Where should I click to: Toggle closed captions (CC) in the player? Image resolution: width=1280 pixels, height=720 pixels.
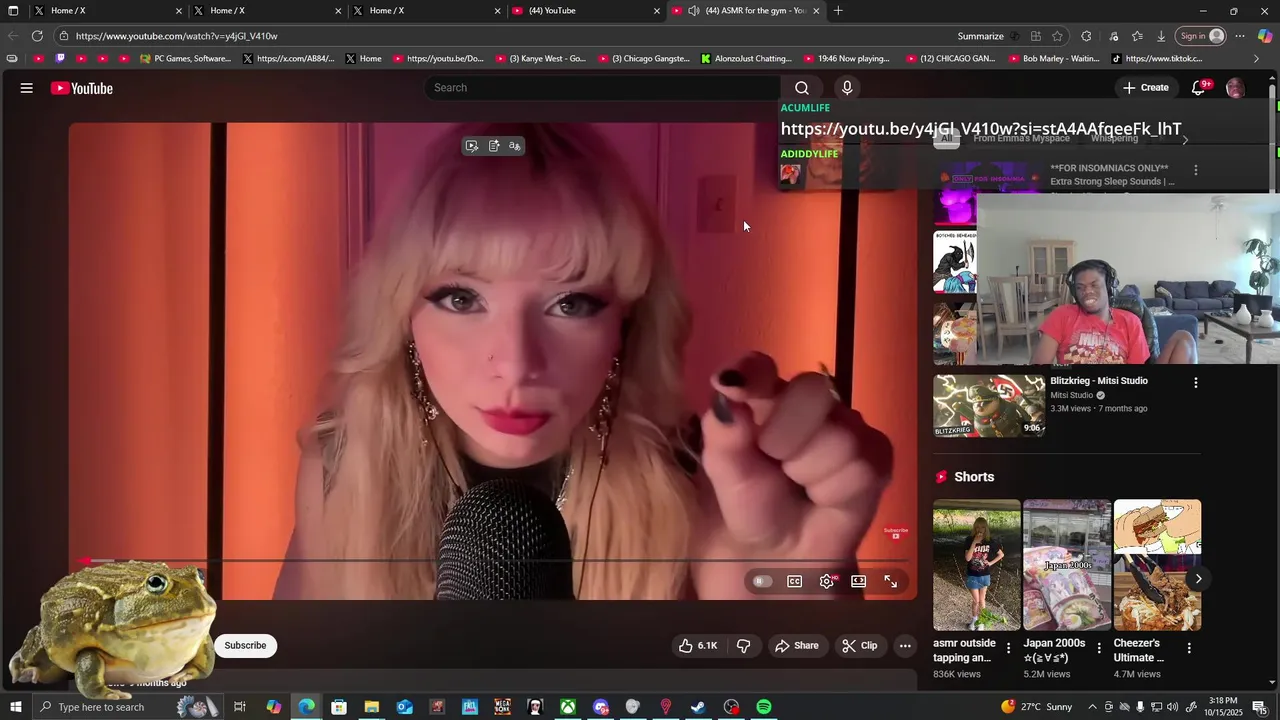795,581
